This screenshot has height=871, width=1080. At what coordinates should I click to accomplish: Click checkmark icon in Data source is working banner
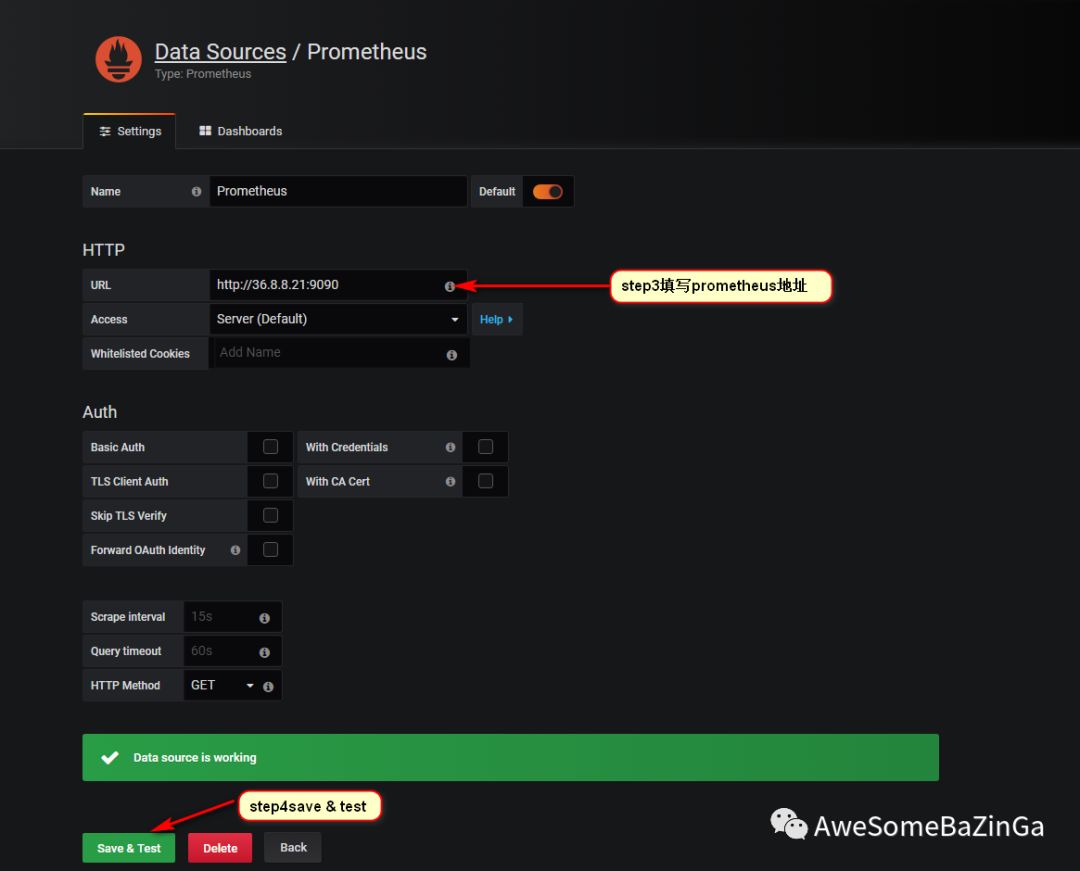pos(110,757)
